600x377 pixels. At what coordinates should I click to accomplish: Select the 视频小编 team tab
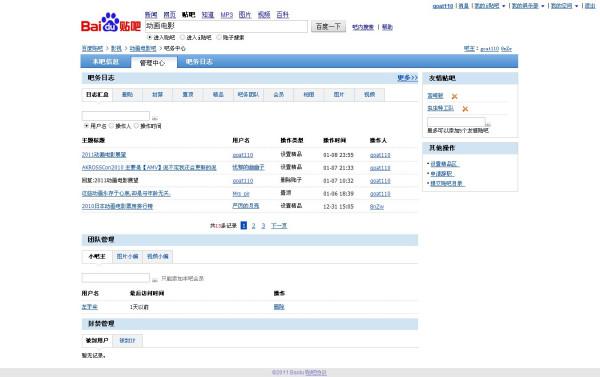click(158, 256)
